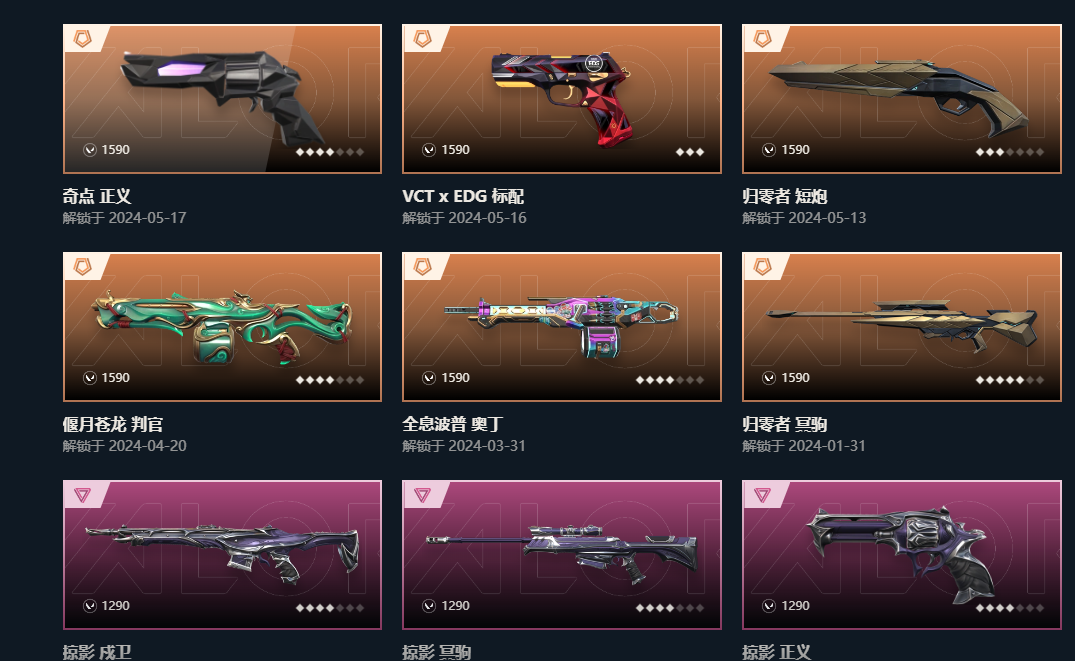Select the 偃月苍龙 判官 green dragon skin

pyautogui.click(x=222, y=327)
